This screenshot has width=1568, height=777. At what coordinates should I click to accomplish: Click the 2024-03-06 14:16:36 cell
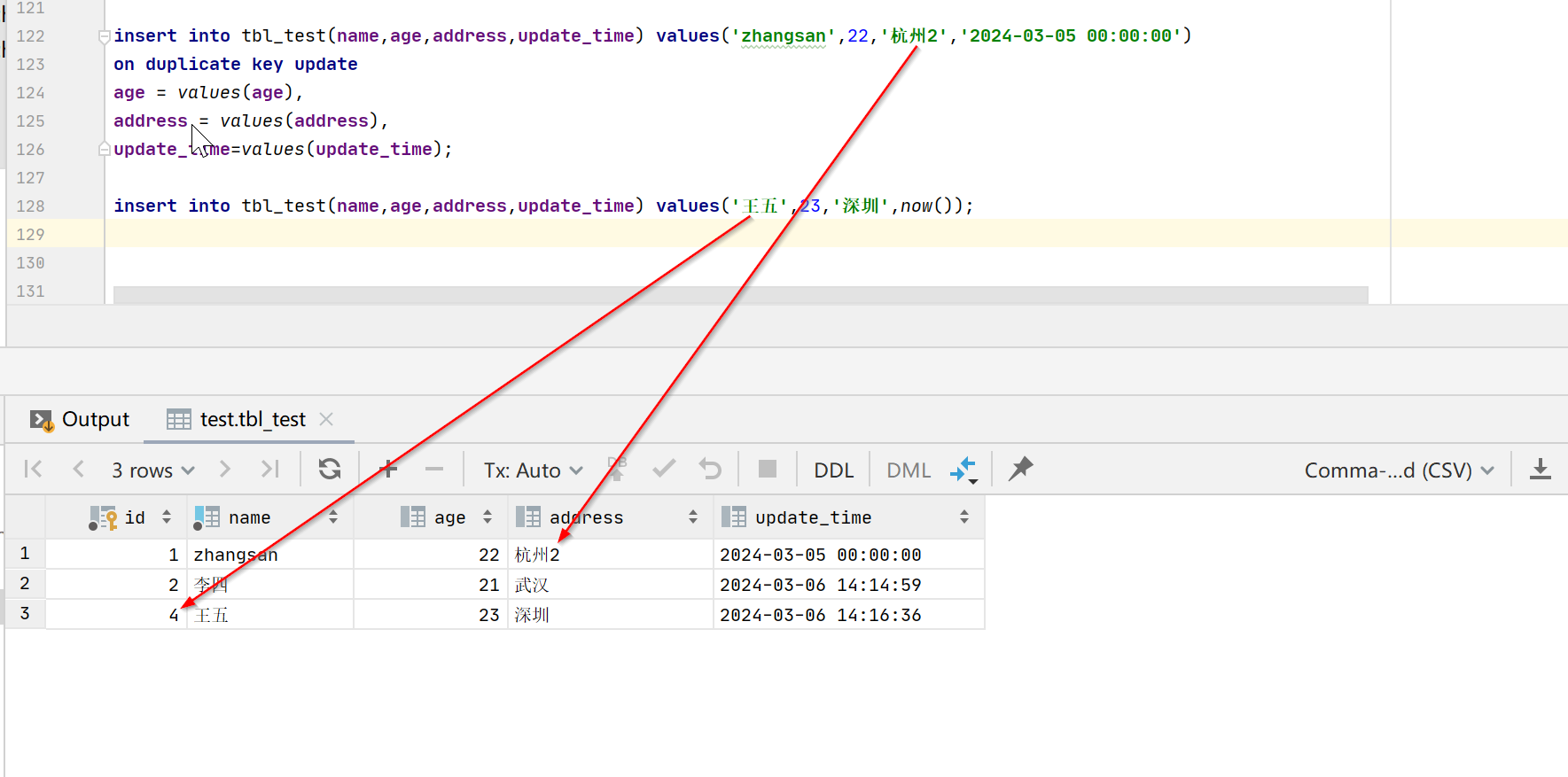tap(849, 615)
